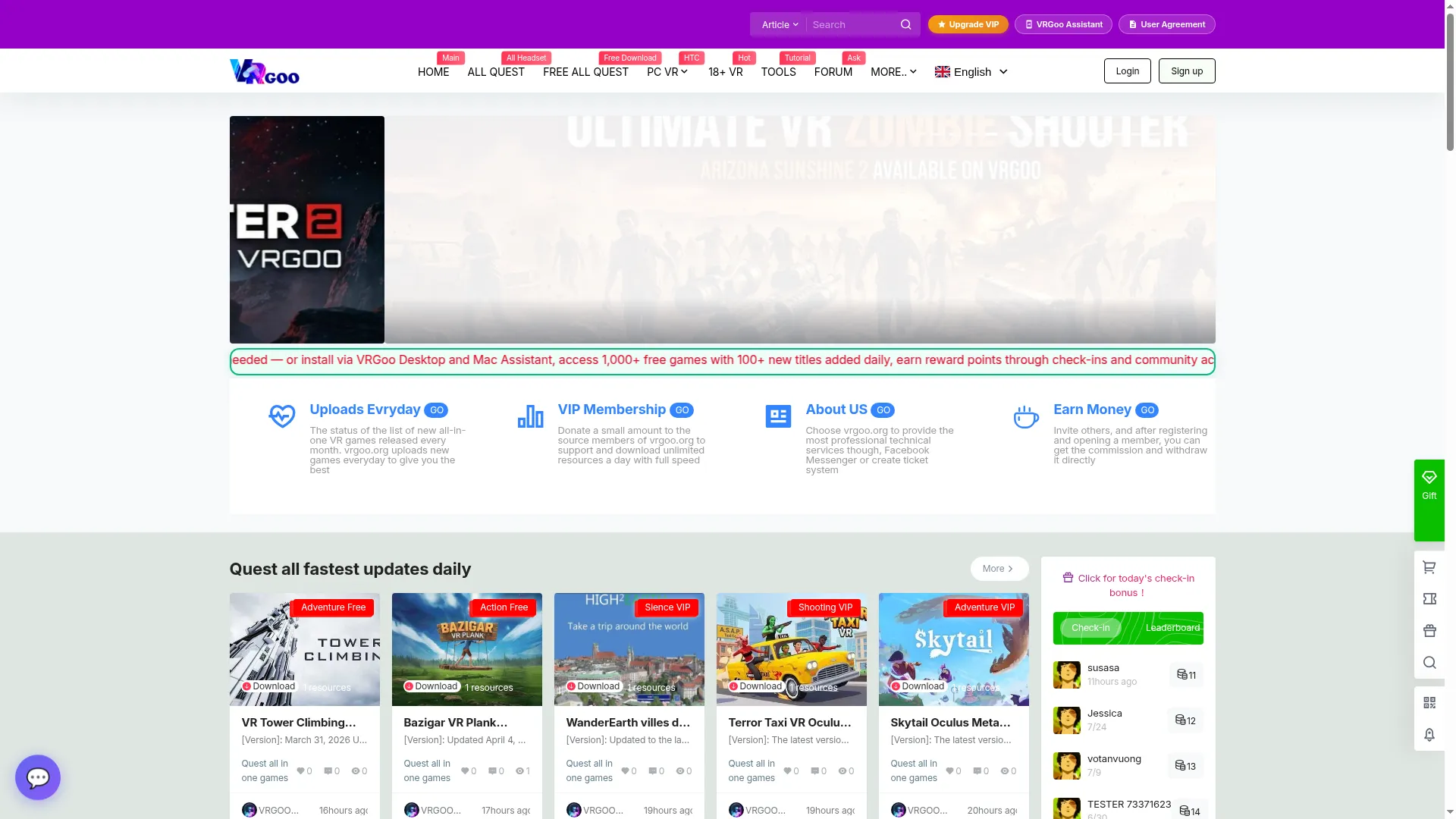Open the Bazigar VR Plank thumbnail
This screenshot has width=1456, height=819.
pos(466,649)
